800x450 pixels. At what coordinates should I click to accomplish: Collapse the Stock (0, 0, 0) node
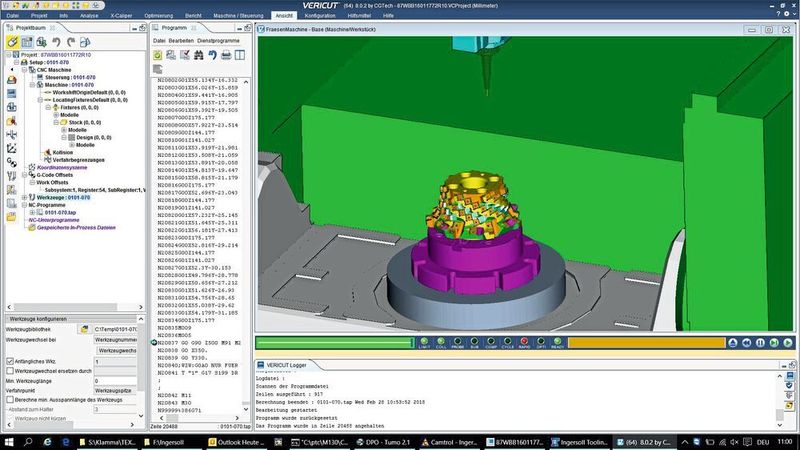tap(56, 122)
